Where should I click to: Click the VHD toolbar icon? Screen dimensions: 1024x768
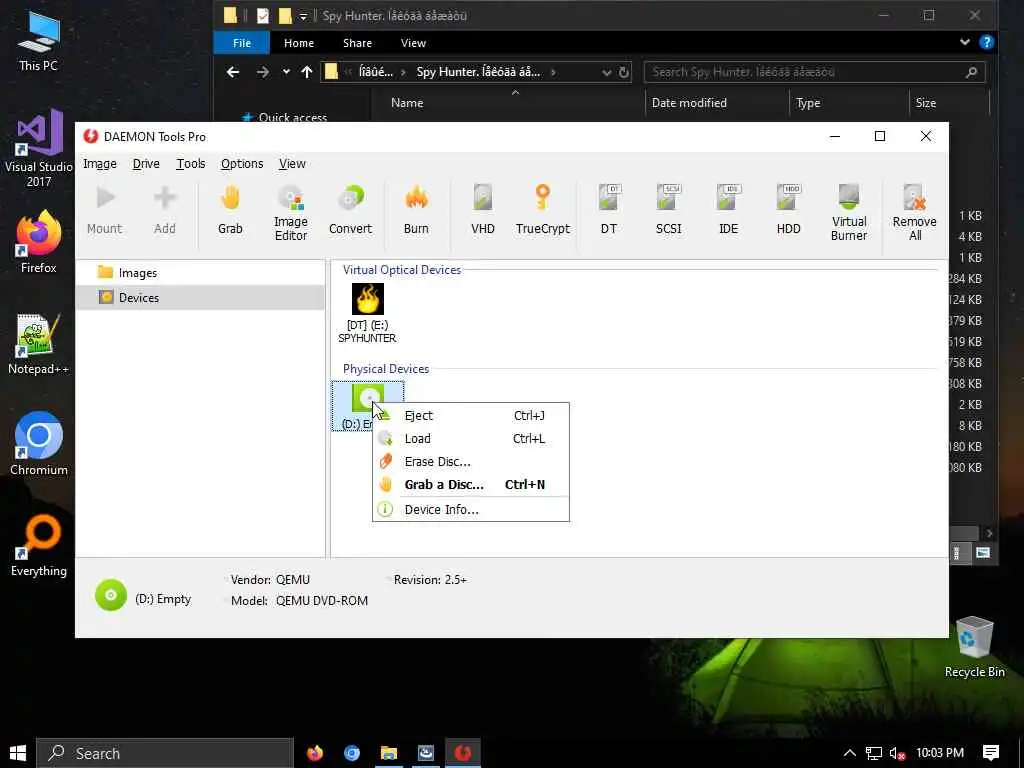click(483, 210)
